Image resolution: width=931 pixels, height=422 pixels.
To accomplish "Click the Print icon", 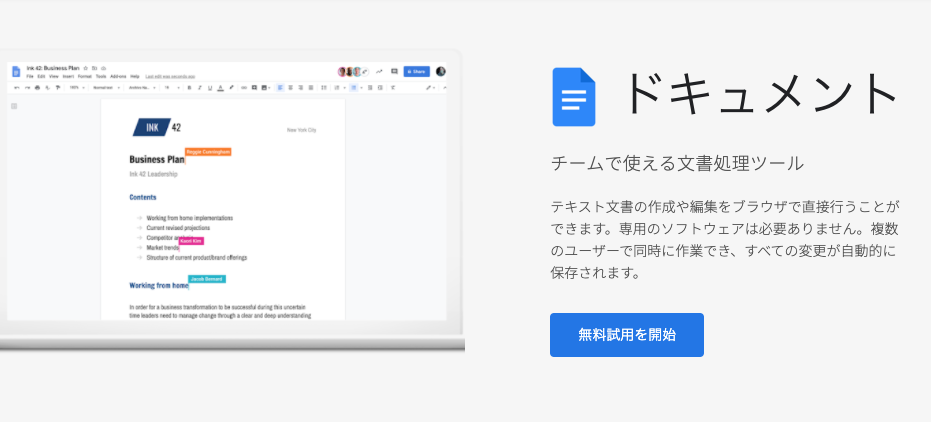I will pos(37,88).
